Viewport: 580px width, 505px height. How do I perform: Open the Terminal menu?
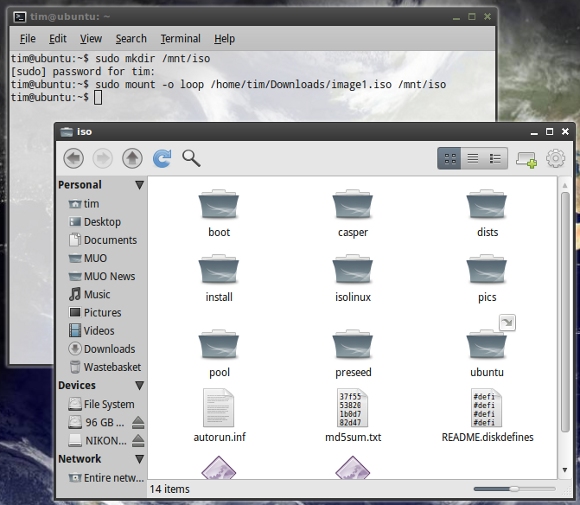click(x=181, y=38)
